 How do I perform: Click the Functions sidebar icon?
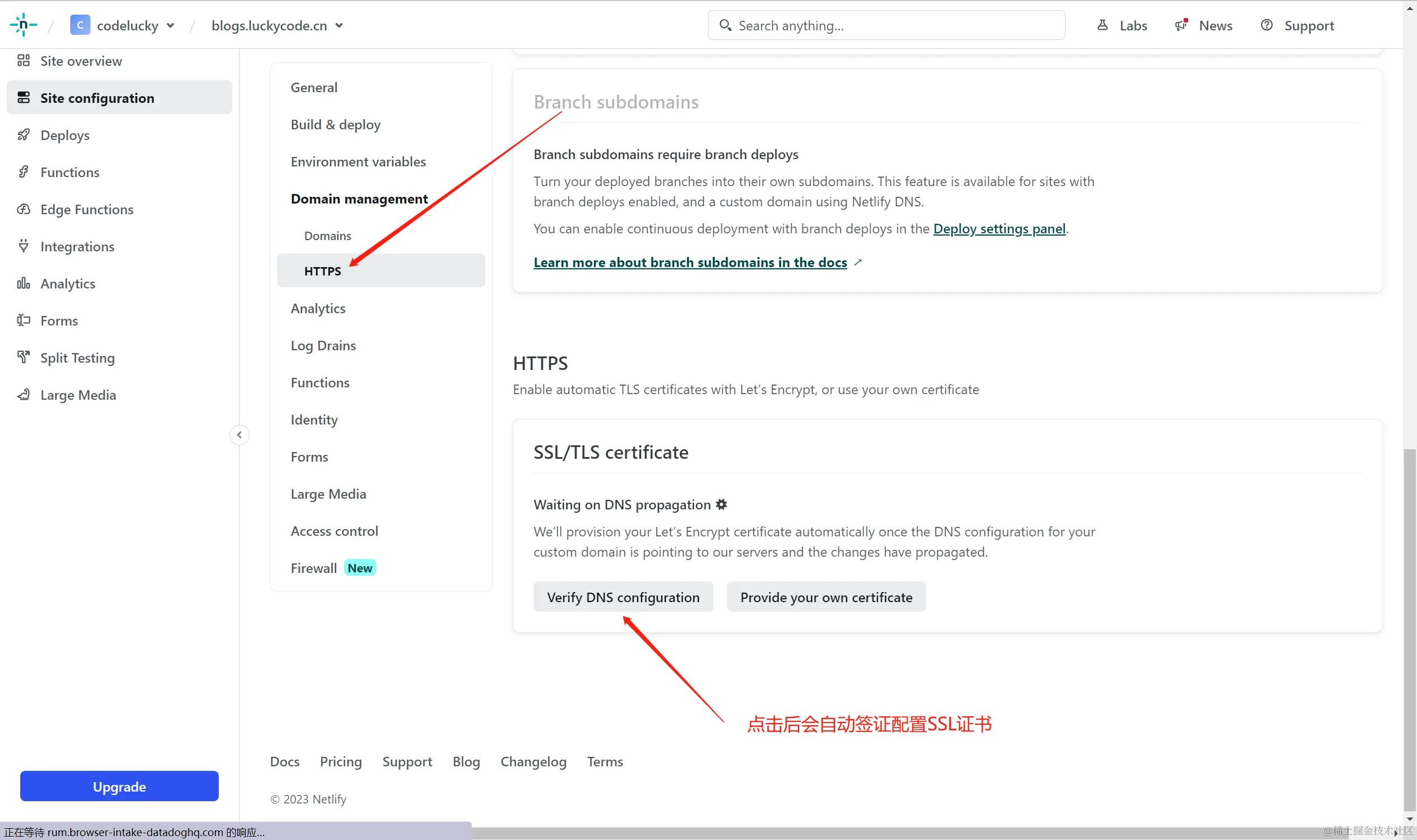(x=23, y=171)
